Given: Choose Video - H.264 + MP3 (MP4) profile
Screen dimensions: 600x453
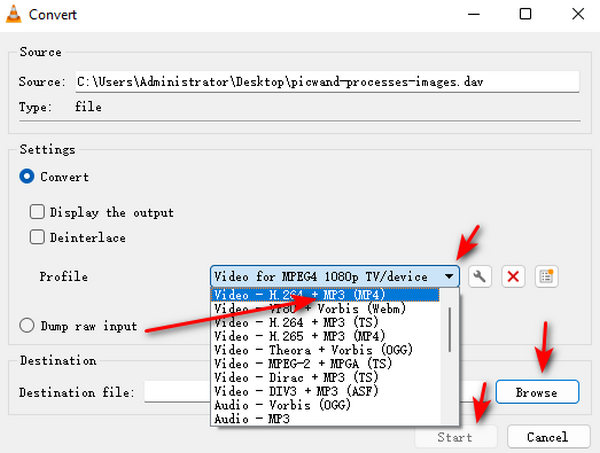Looking at the screenshot, I should pyautogui.click(x=325, y=295).
